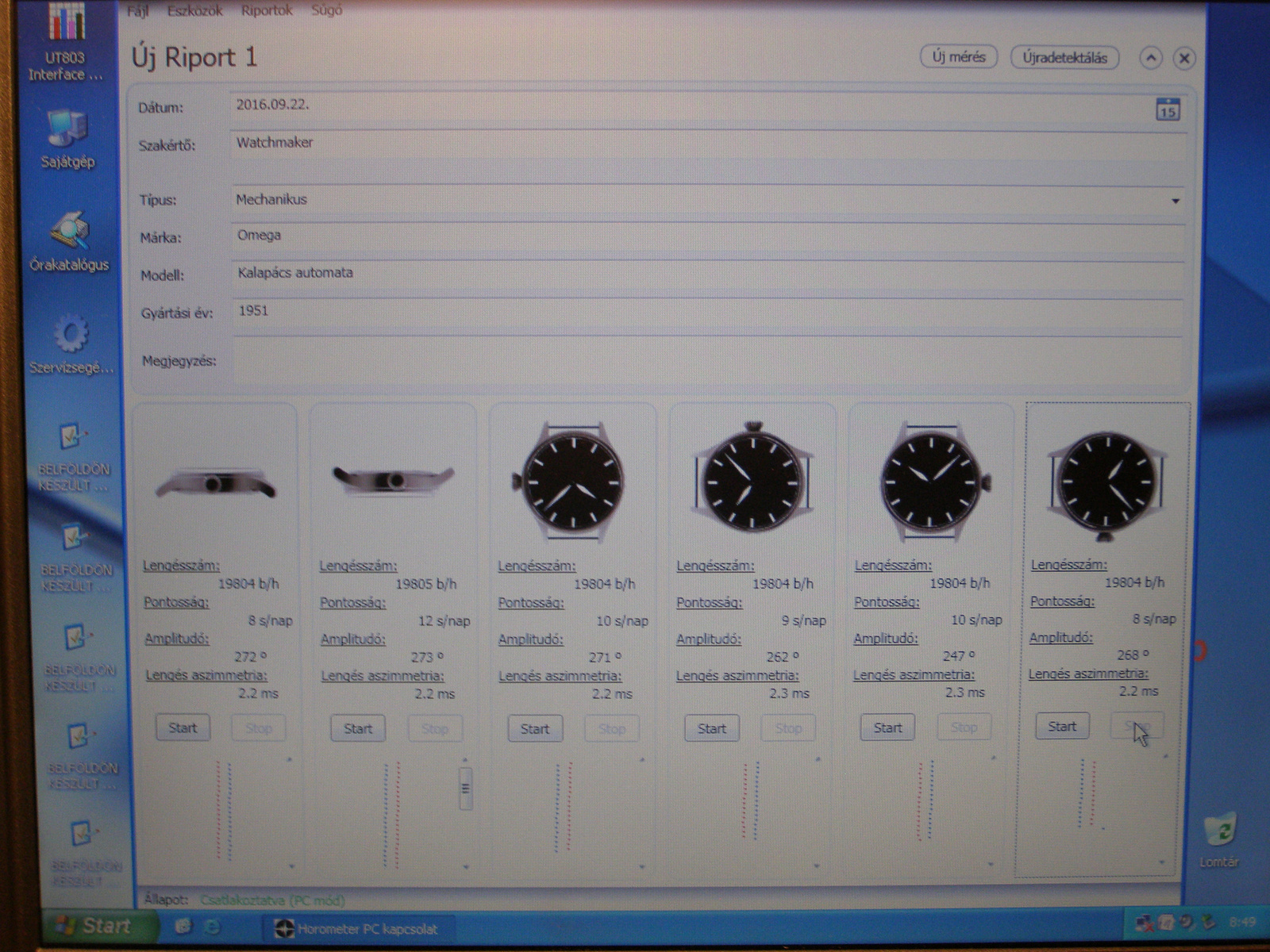Select Horometer PC kapcsolat taskbar item
This screenshot has width=1270, height=952.
(357, 928)
